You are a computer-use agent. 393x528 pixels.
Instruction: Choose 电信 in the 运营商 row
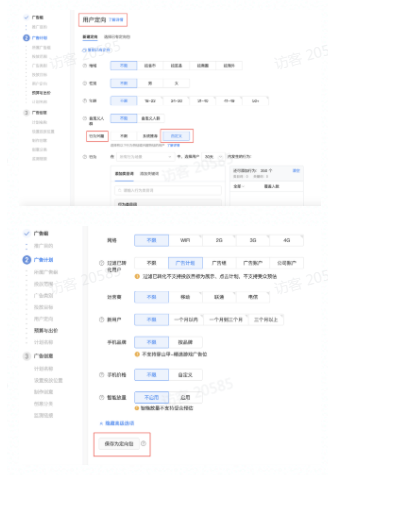pyautogui.click(x=253, y=297)
